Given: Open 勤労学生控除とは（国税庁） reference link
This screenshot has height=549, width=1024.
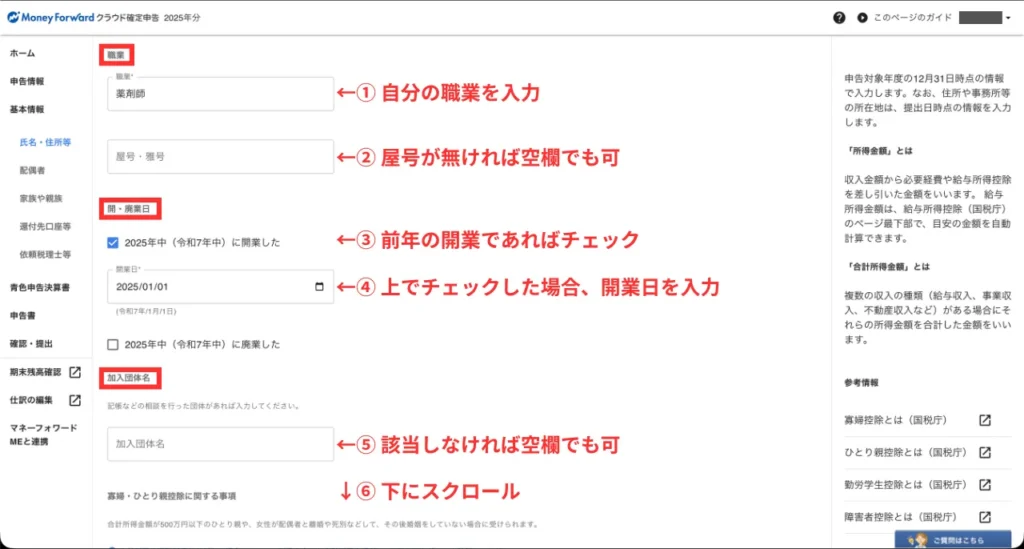Looking at the screenshot, I should 905,484.
